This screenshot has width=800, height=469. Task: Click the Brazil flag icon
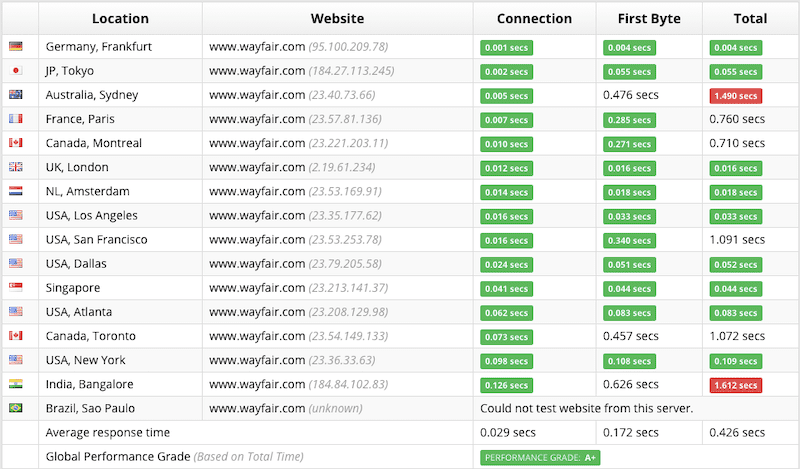pyautogui.click(x=16, y=408)
